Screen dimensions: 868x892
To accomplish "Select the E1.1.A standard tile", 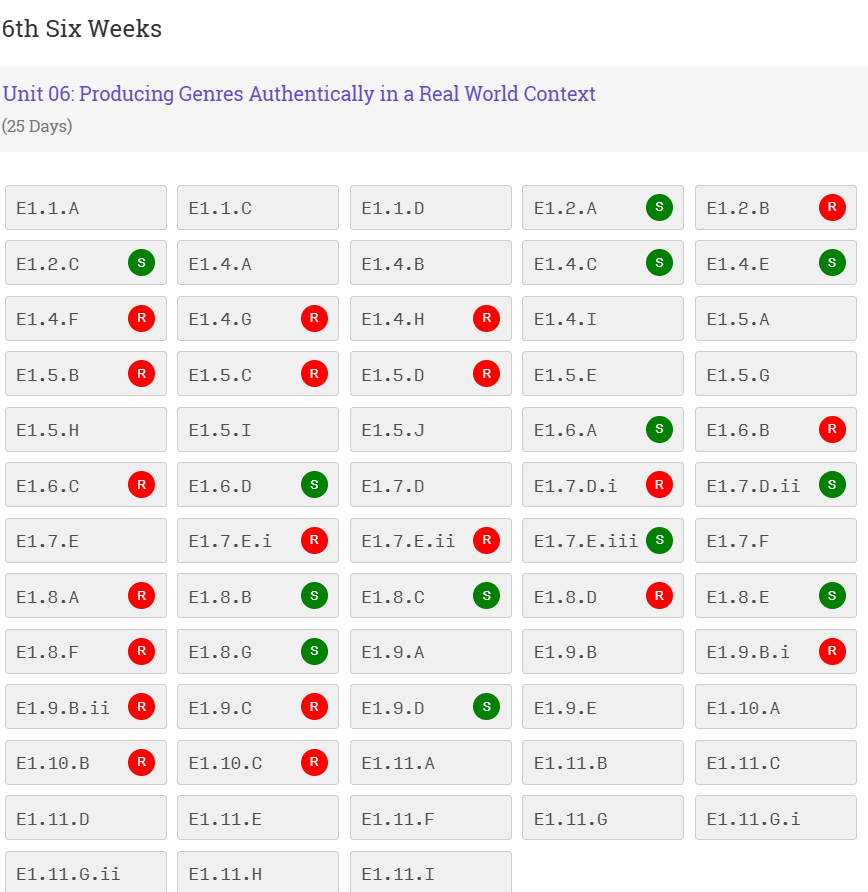I will [x=85, y=208].
